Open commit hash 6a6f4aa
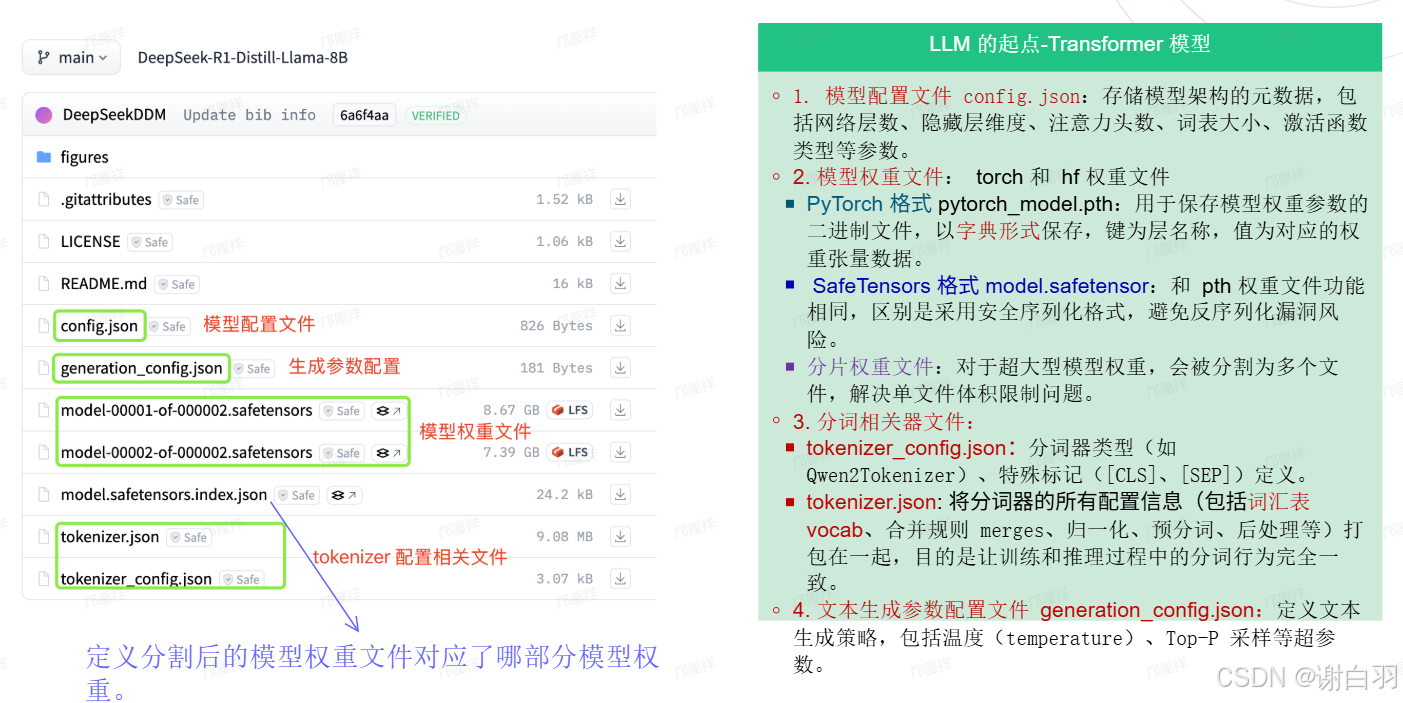 [x=364, y=115]
